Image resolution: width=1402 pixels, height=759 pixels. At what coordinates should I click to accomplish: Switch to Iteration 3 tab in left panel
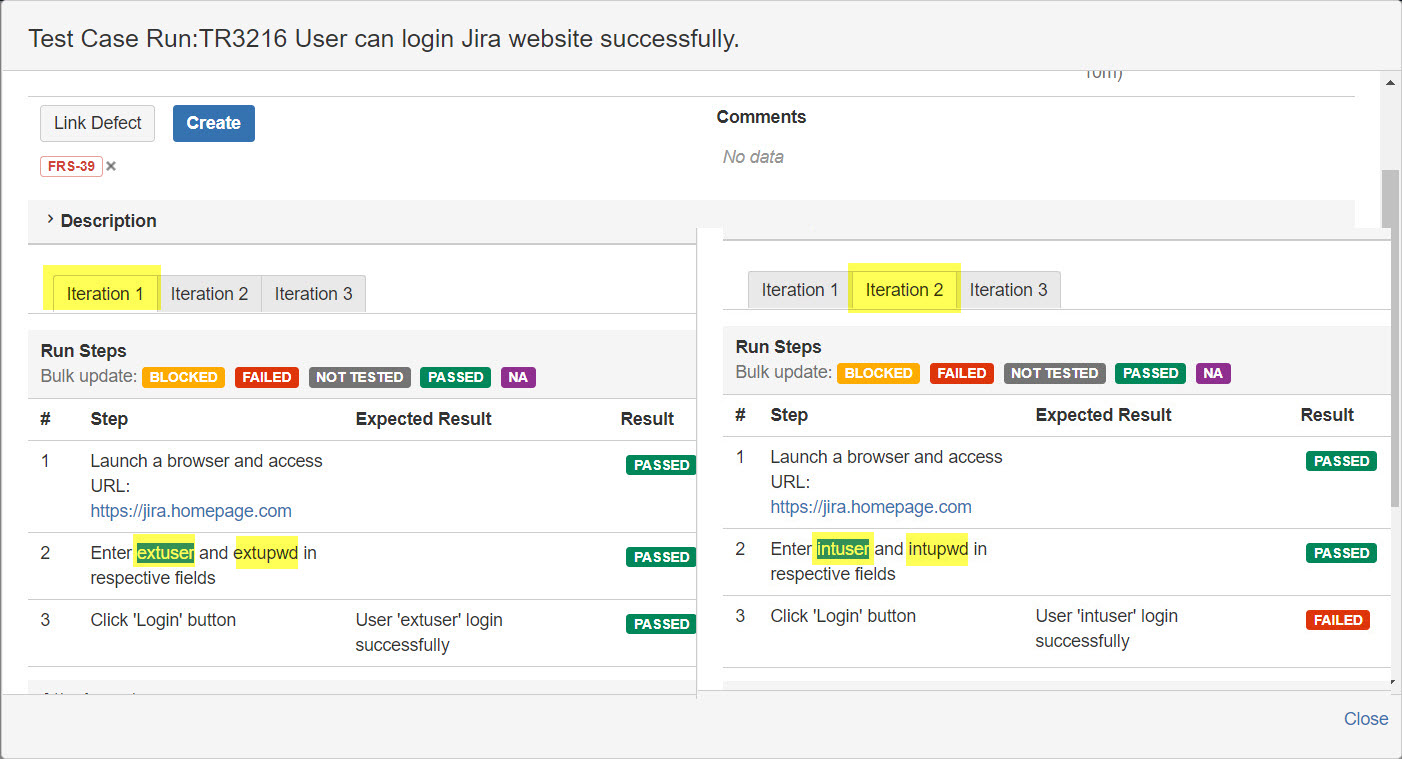point(313,294)
